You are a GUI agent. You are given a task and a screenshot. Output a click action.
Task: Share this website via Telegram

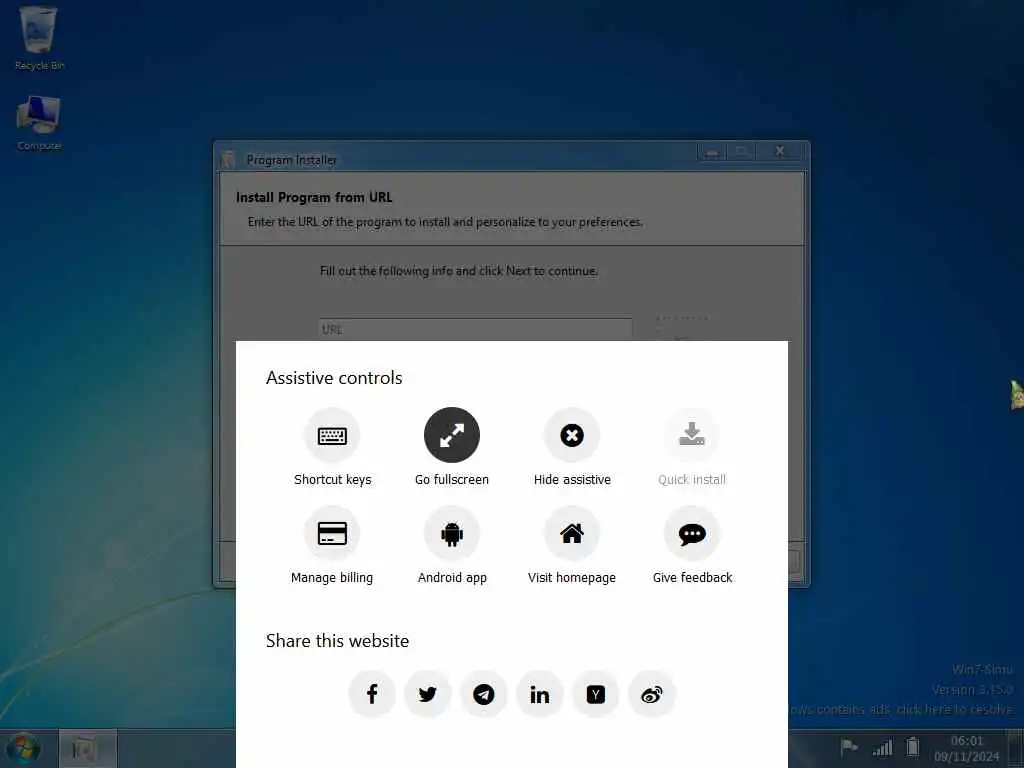[484, 694]
